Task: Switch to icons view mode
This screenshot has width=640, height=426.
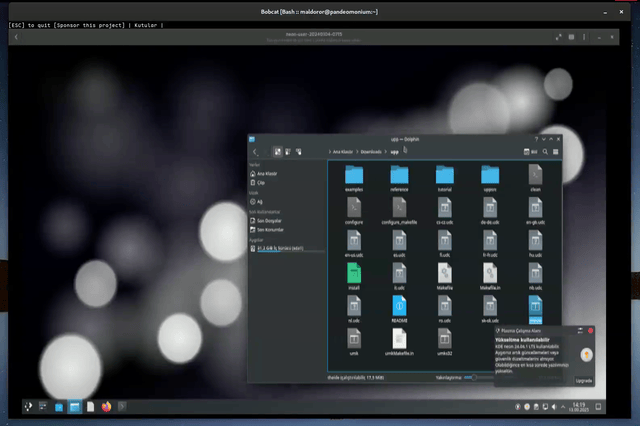Action: coord(277,152)
